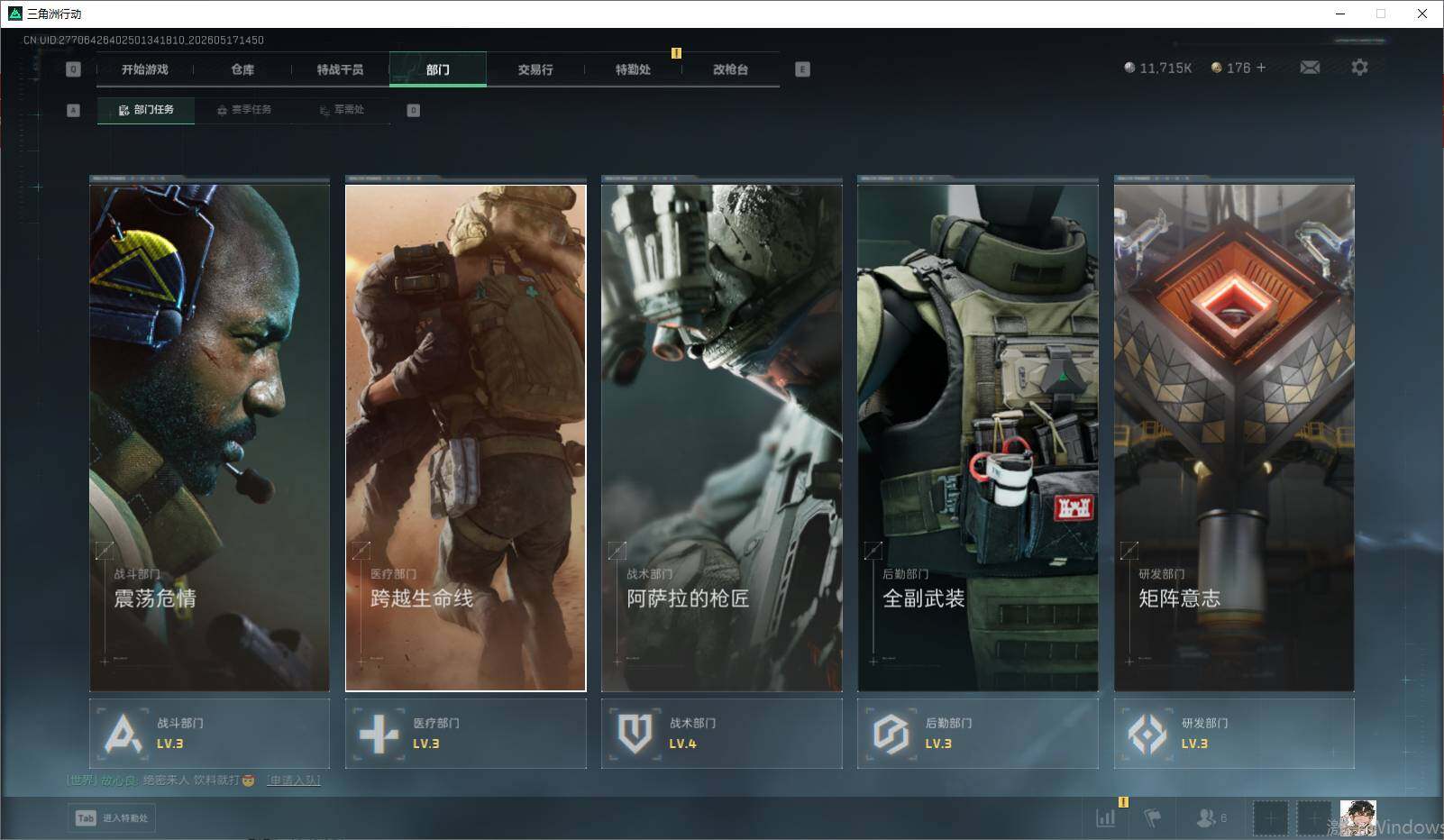Switch to the 仓库 tab
This screenshot has width=1444, height=840.
242,69
